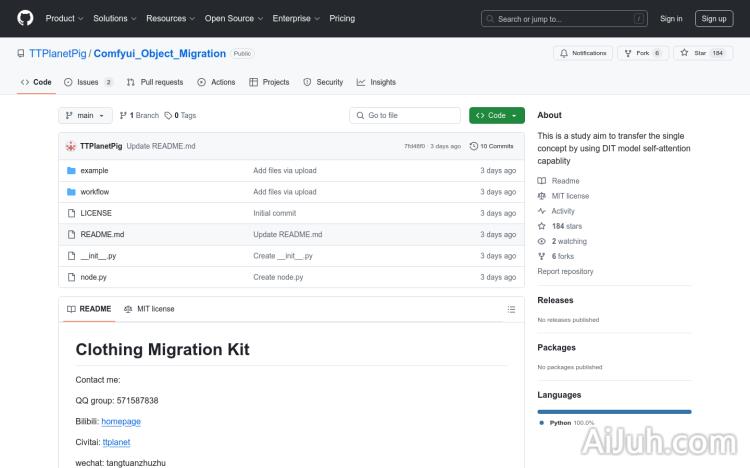Focus the Search or jump to field

(564, 19)
